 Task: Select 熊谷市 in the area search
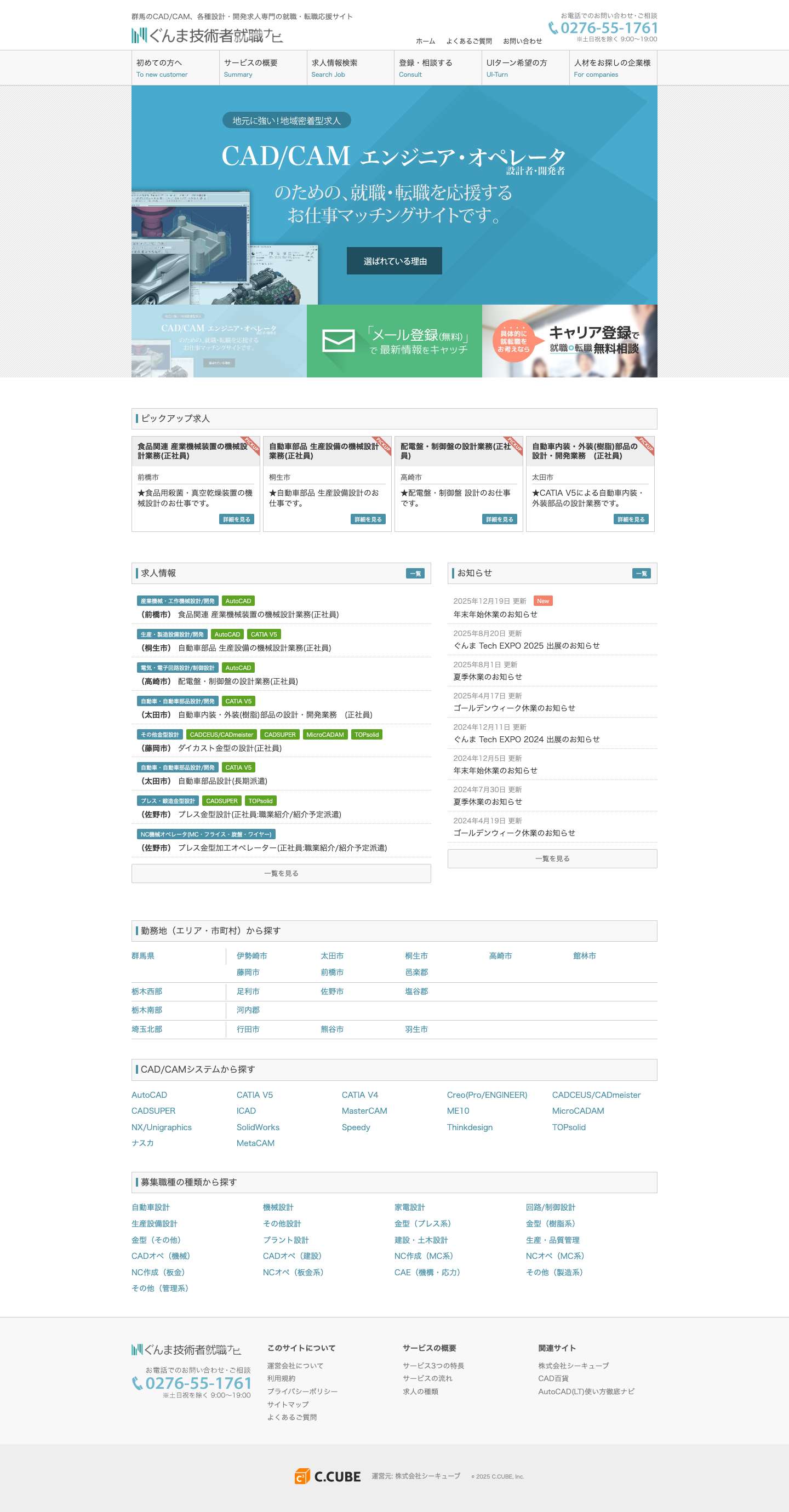coord(332,1029)
